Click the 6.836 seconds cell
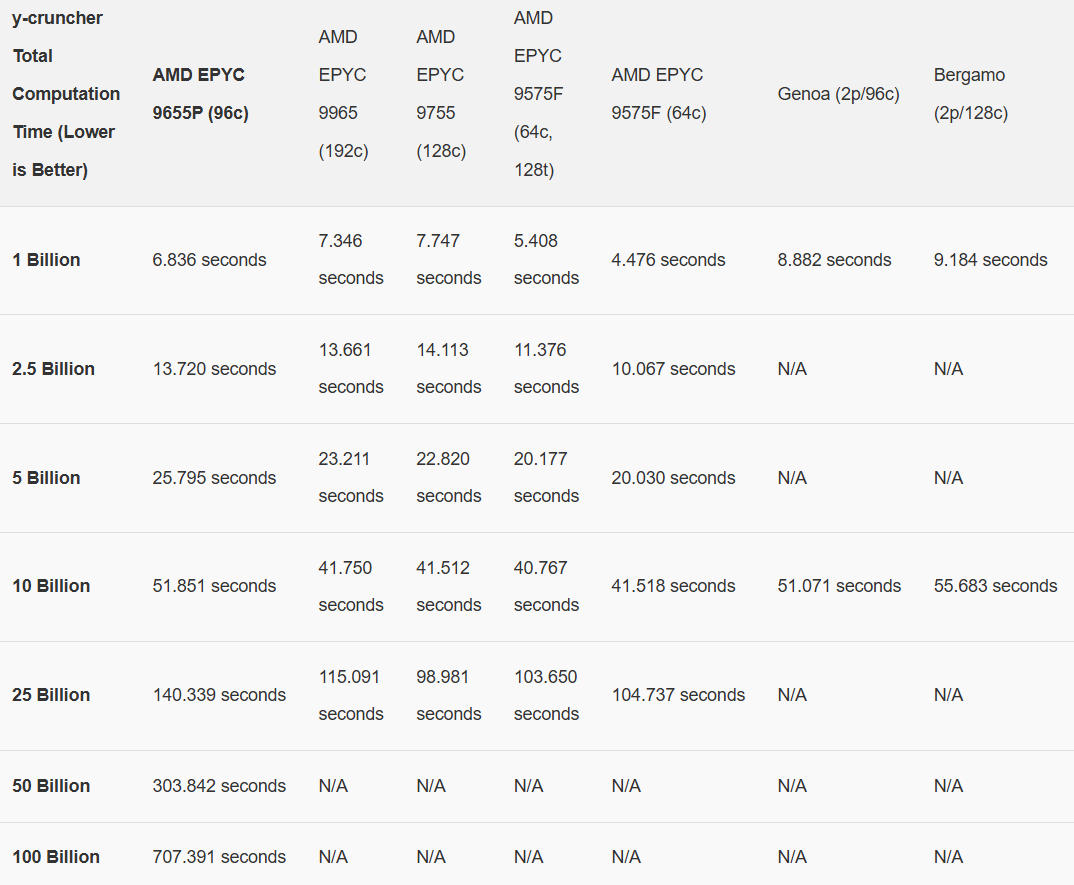This screenshot has width=1074, height=885. 210,260
